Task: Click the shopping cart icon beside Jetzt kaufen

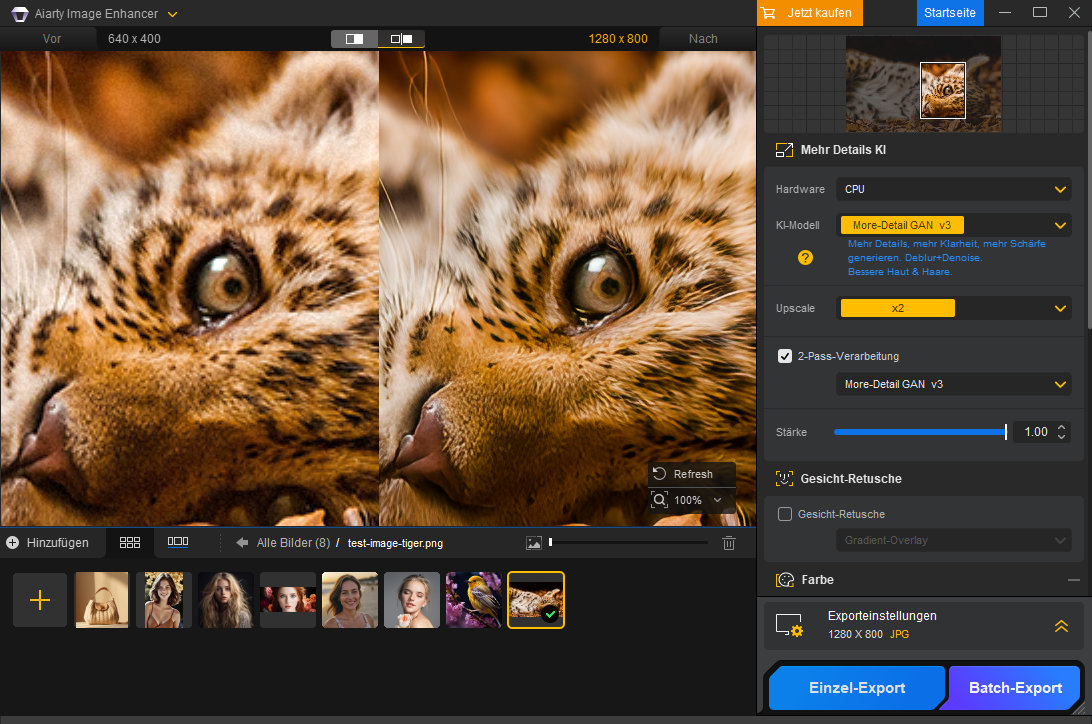Action: point(769,13)
